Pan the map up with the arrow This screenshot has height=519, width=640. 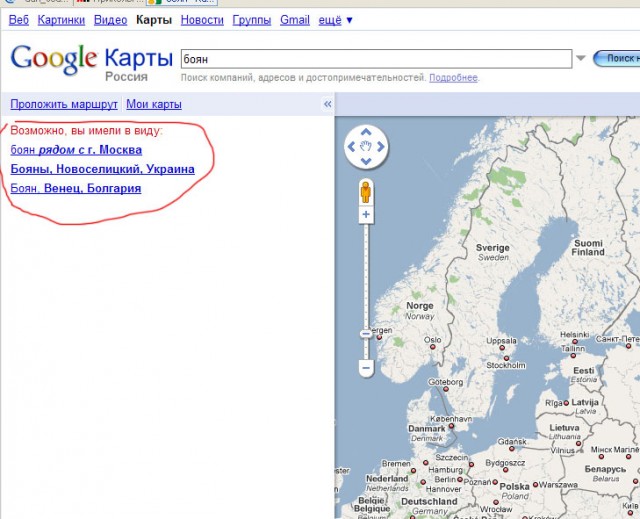[366, 132]
